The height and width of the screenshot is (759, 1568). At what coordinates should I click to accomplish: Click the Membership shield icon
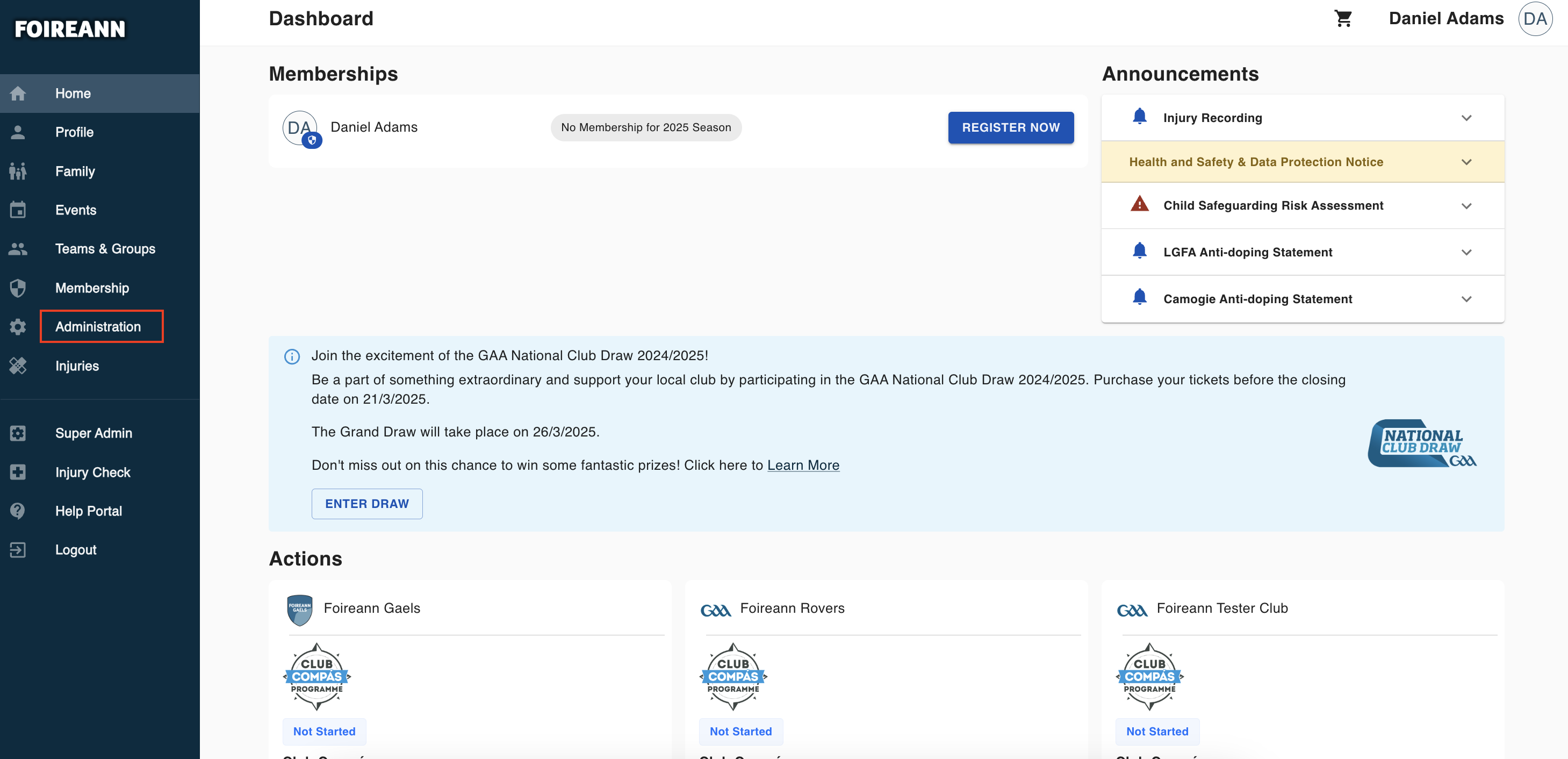pos(18,288)
